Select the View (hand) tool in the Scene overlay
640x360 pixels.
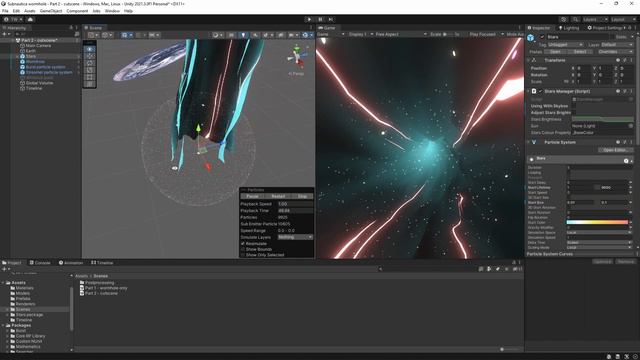pyautogui.click(x=90, y=49)
